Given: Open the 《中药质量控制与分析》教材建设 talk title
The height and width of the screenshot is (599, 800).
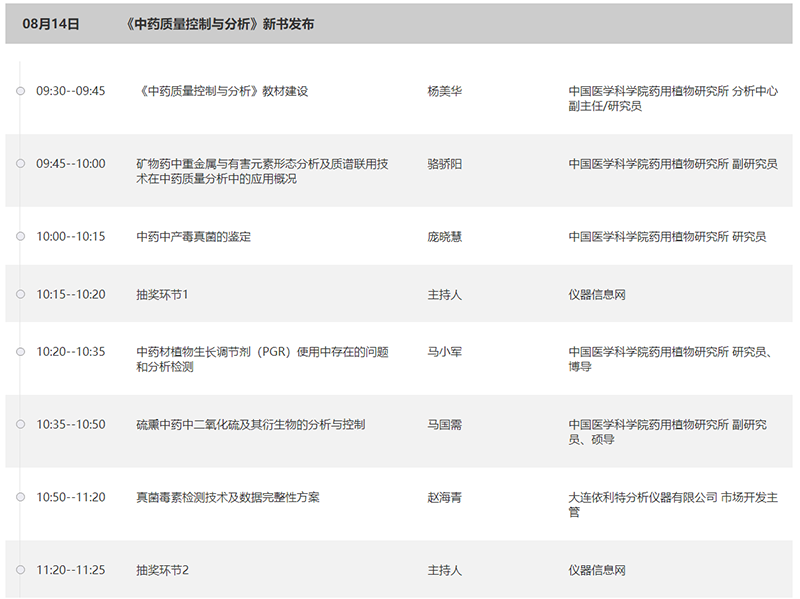Looking at the screenshot, I should [222, 91].
